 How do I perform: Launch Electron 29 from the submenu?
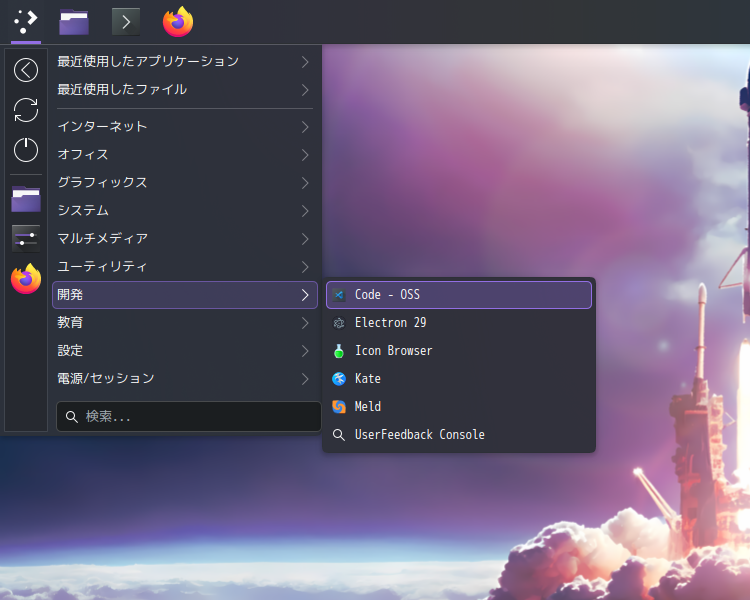pos(459,323)
